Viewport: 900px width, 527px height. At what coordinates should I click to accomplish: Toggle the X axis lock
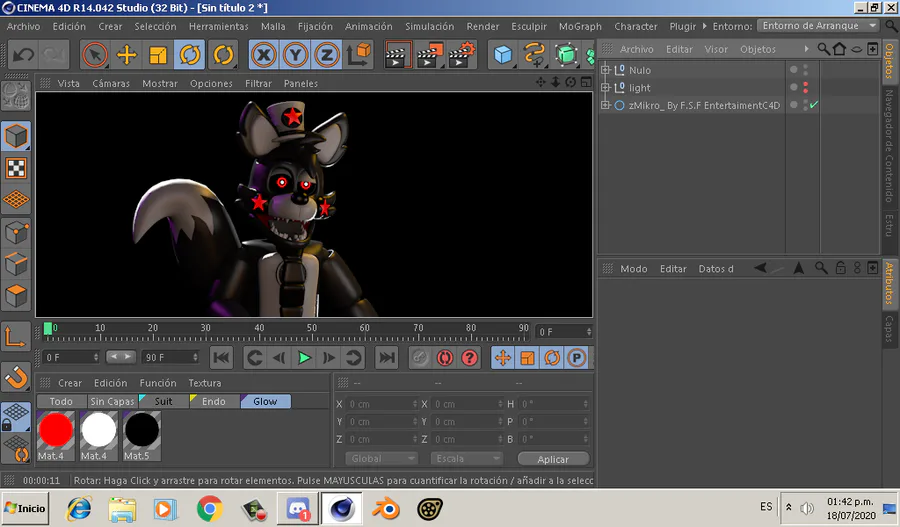[264, 55]
